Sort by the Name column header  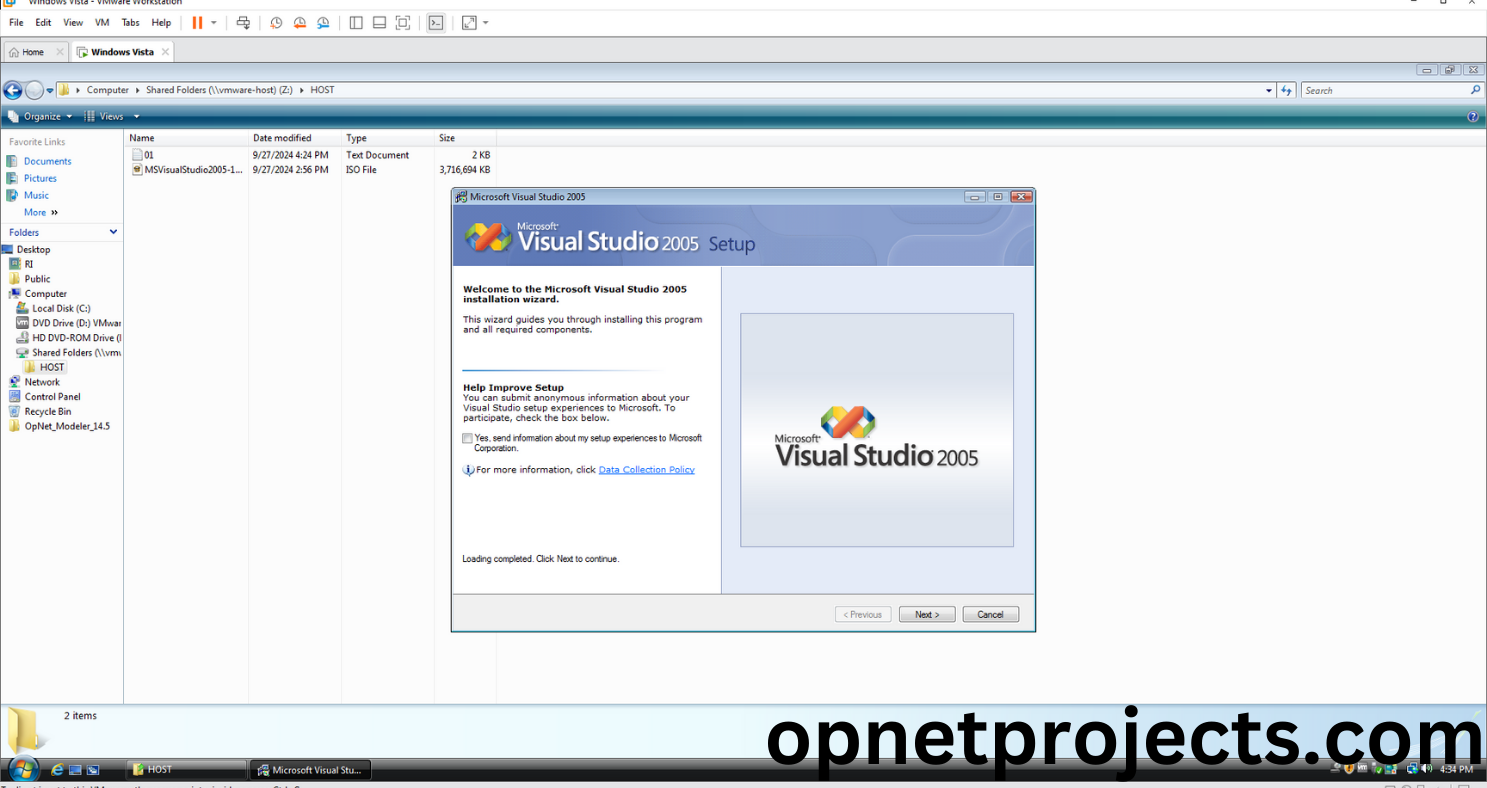point(186,138)
